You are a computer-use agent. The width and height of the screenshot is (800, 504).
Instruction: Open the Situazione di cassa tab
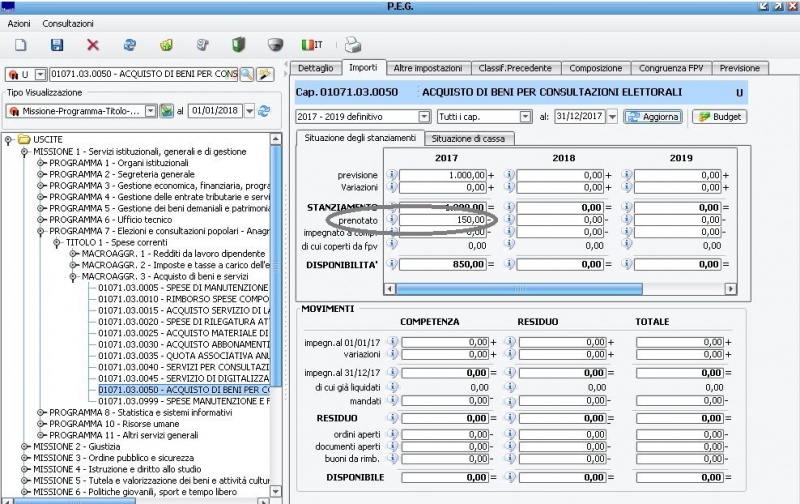coord(468,138)
